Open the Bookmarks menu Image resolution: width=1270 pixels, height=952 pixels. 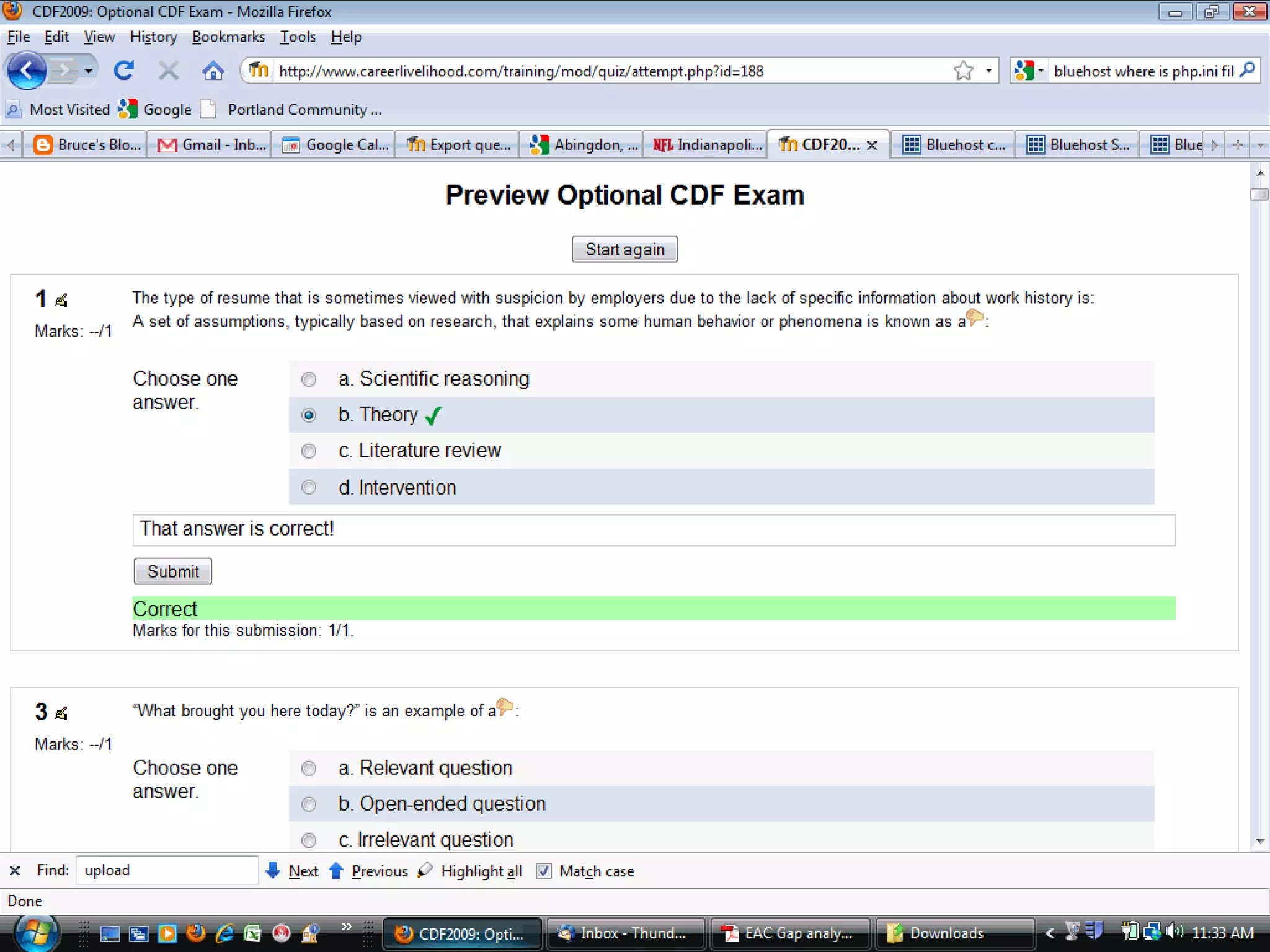228,37
